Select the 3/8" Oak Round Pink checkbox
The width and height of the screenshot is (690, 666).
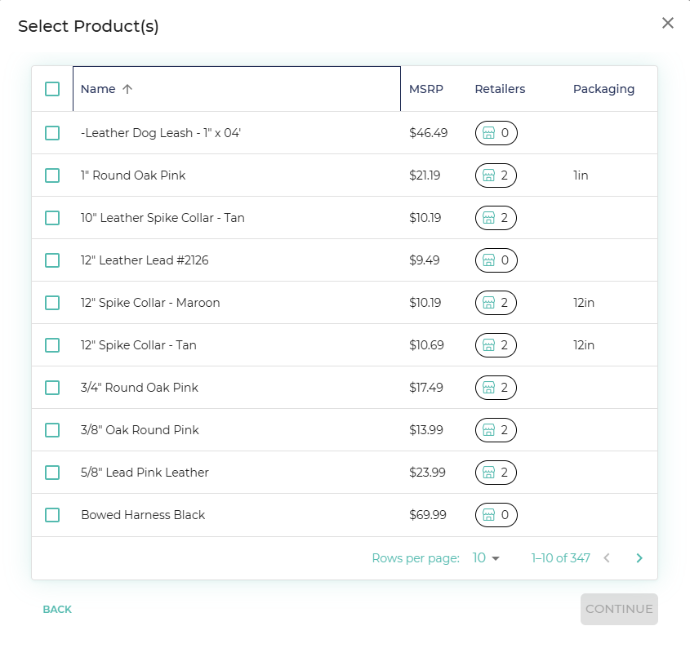coord(52,430)
